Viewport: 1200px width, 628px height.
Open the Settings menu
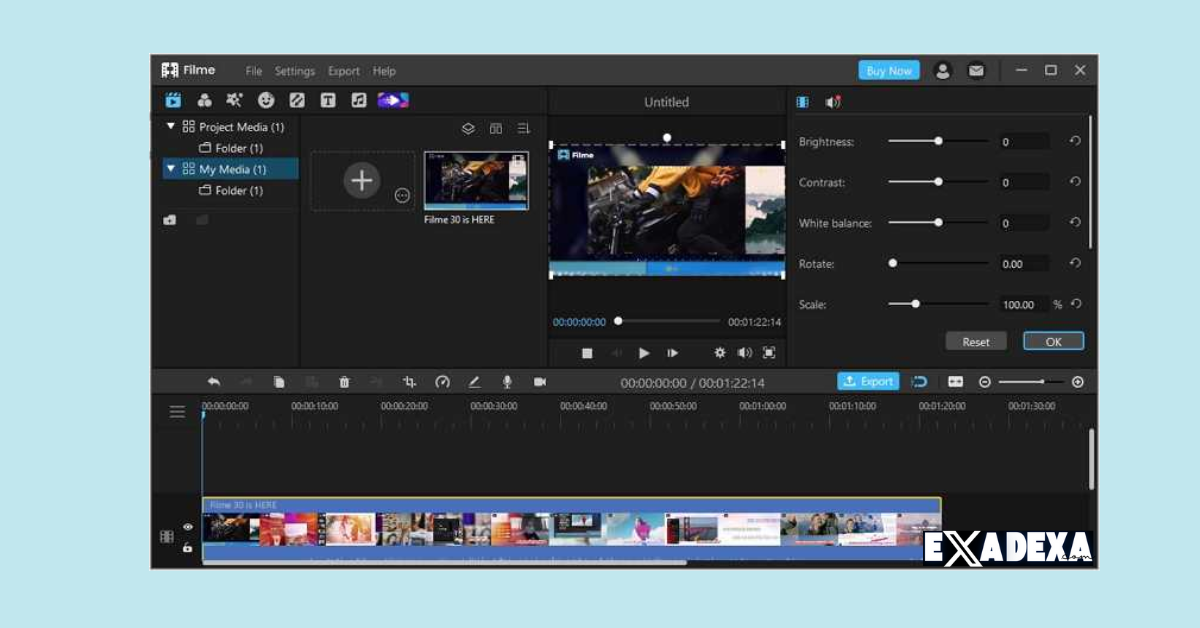click(x=294, y=71)
